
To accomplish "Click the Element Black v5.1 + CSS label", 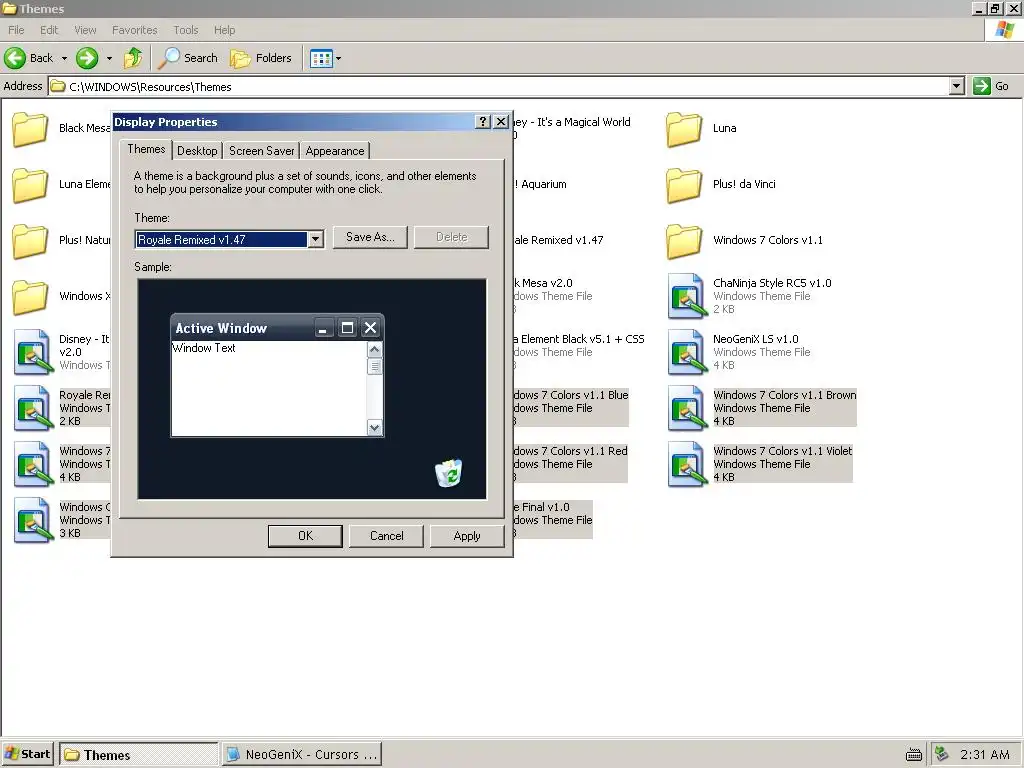I will (x=579, y=339).
